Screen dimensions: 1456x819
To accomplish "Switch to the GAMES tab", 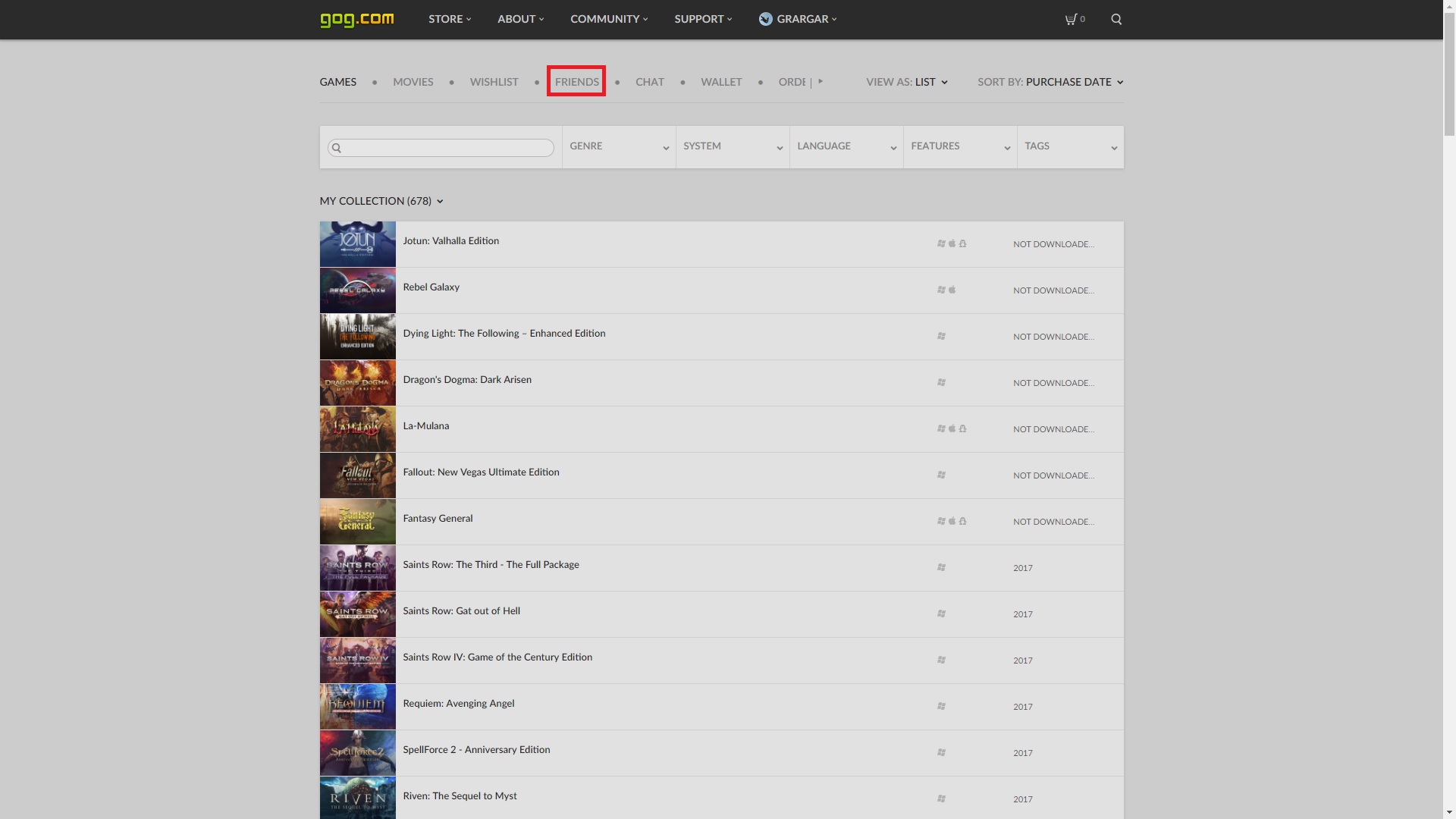I will [337, 82].
